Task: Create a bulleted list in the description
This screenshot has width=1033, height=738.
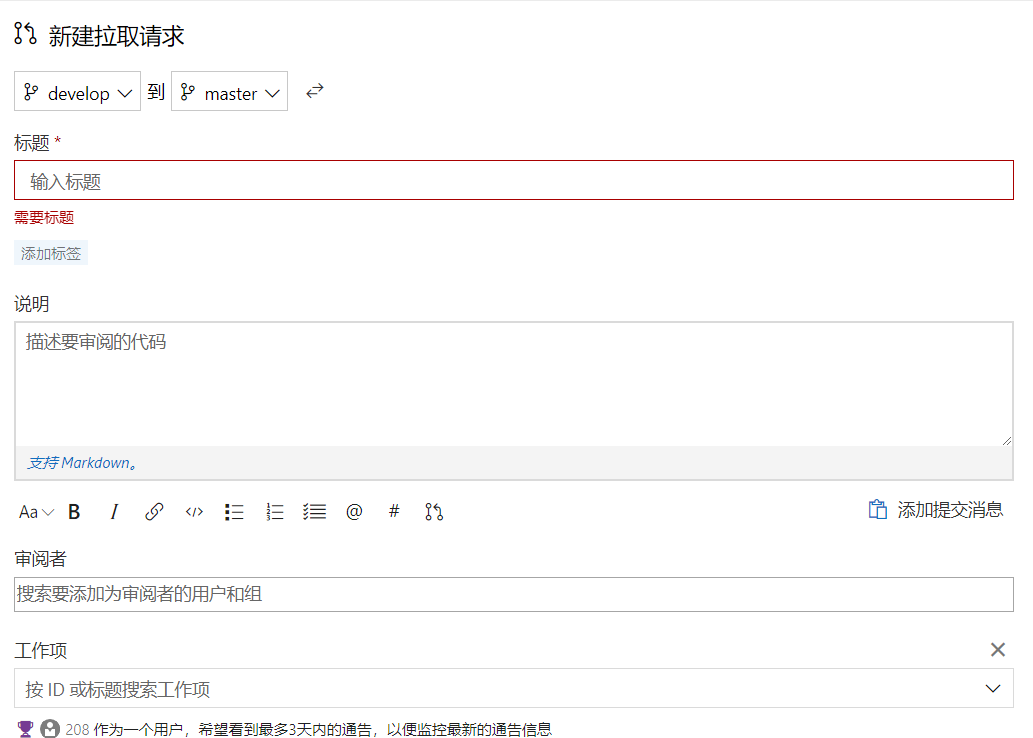Action: 234,511
